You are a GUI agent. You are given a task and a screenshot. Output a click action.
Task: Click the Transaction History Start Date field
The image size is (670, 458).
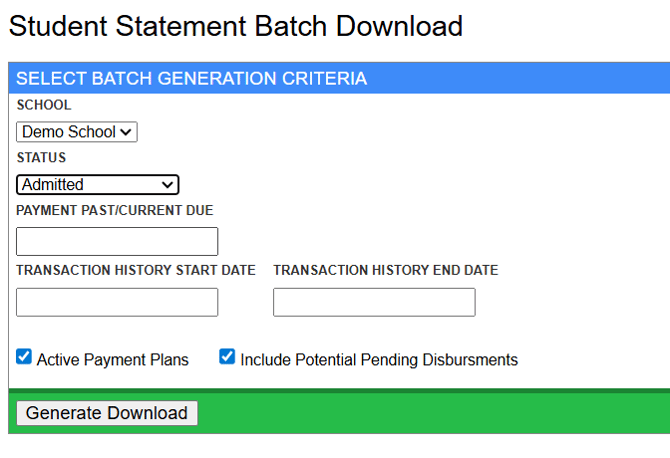[117, 302]
